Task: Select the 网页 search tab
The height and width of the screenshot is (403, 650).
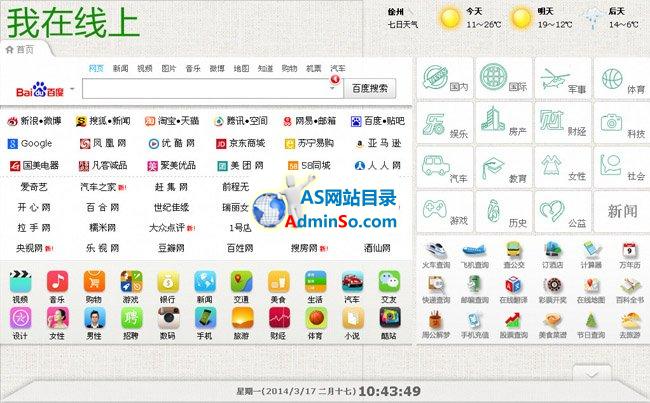Action: point(96,68)
